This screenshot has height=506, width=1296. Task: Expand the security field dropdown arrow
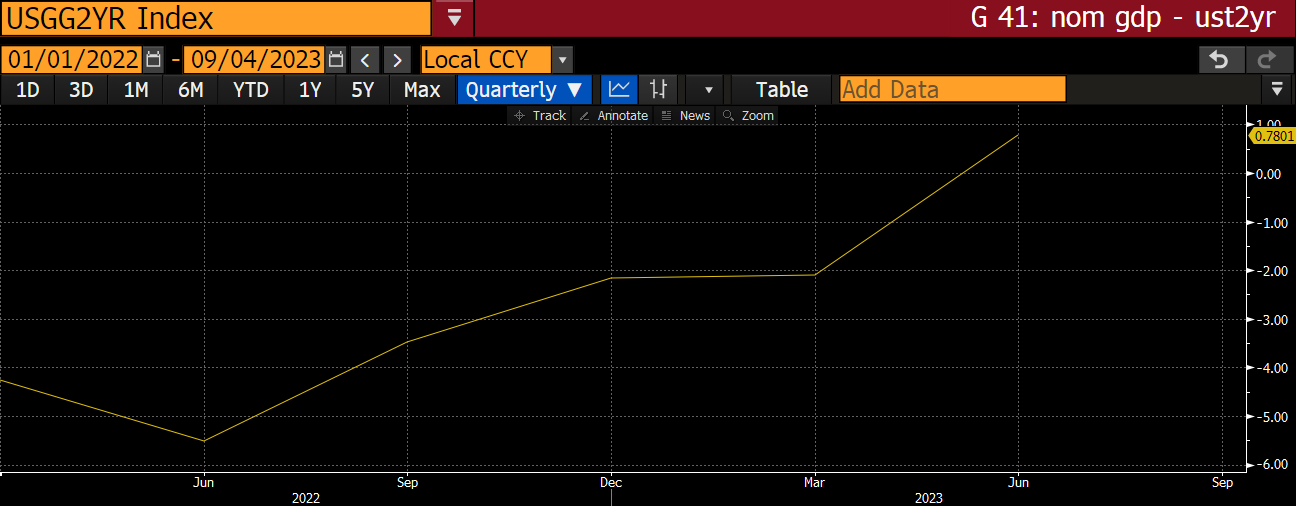[454, 18]
